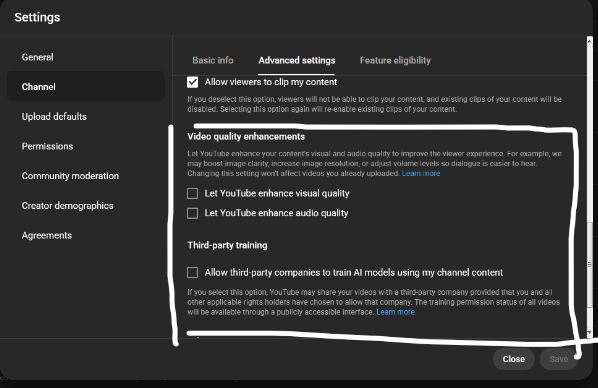Tick Allow third-party companies to train AI models
The height and width of the screenshot is (388, 598).
point(193,272)
